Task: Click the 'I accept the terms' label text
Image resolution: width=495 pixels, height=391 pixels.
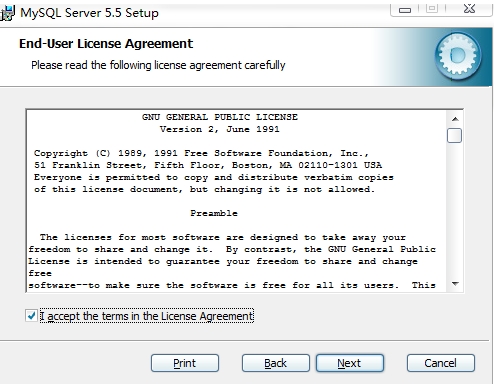Action: (147, 316)
